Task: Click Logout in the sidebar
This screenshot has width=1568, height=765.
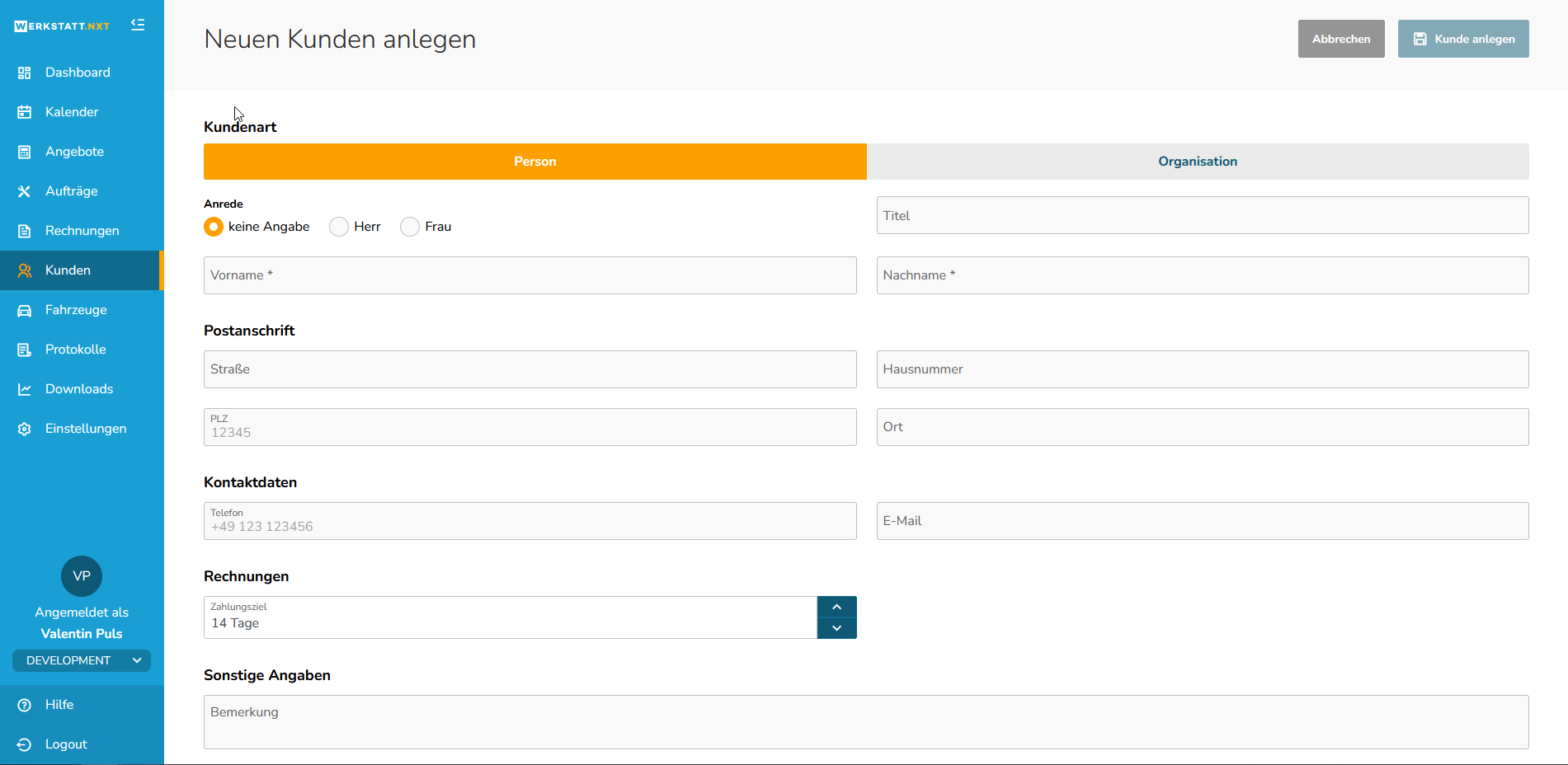Action: click(82, 744)
